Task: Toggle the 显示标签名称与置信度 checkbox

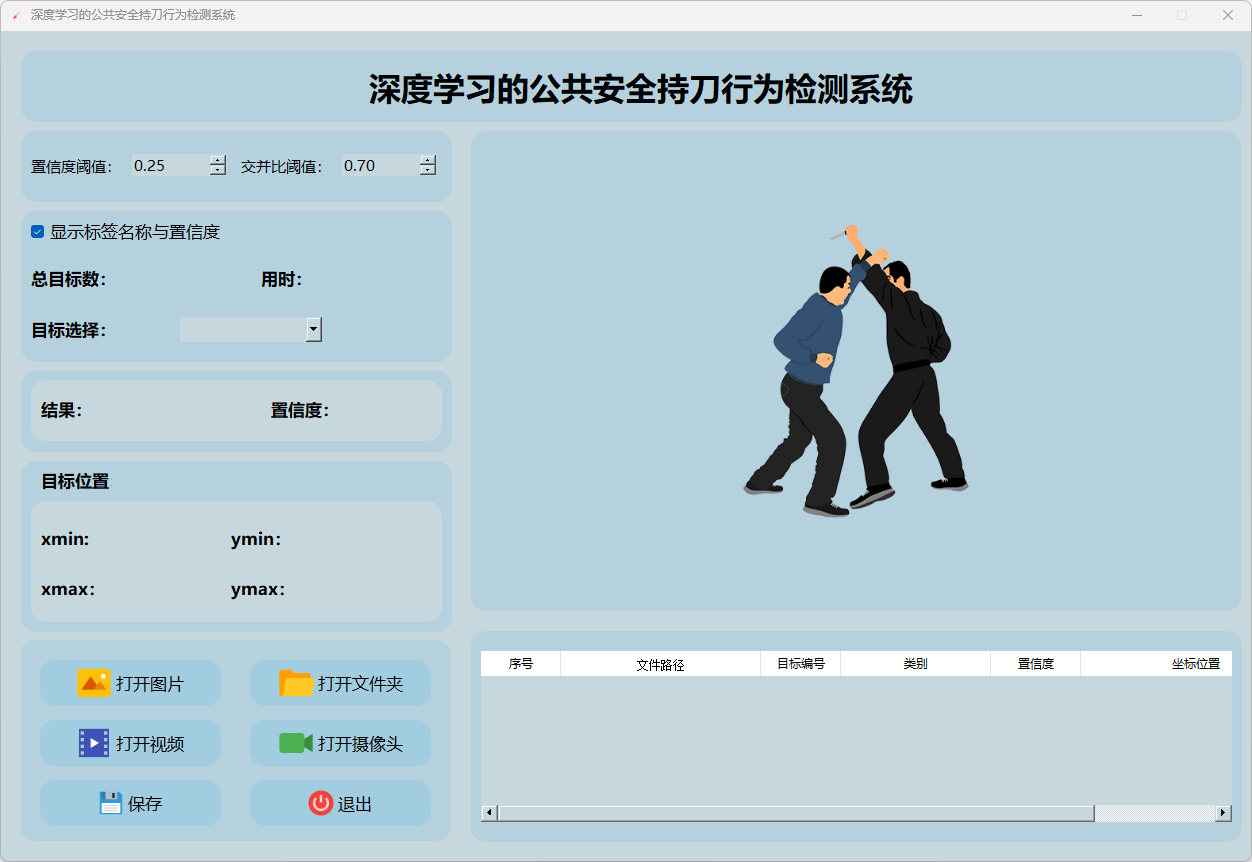Action: coord(38,232)
